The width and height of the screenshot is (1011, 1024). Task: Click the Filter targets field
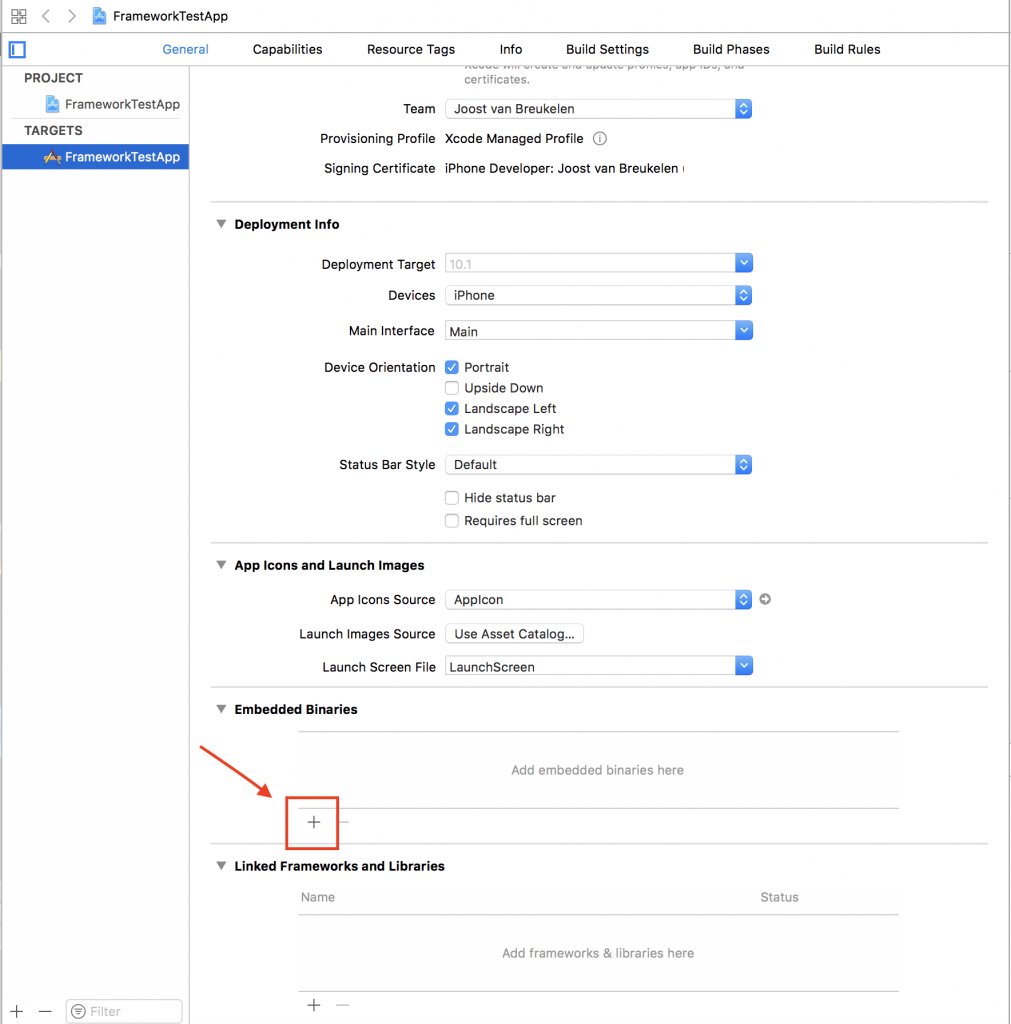point(124,1011)
